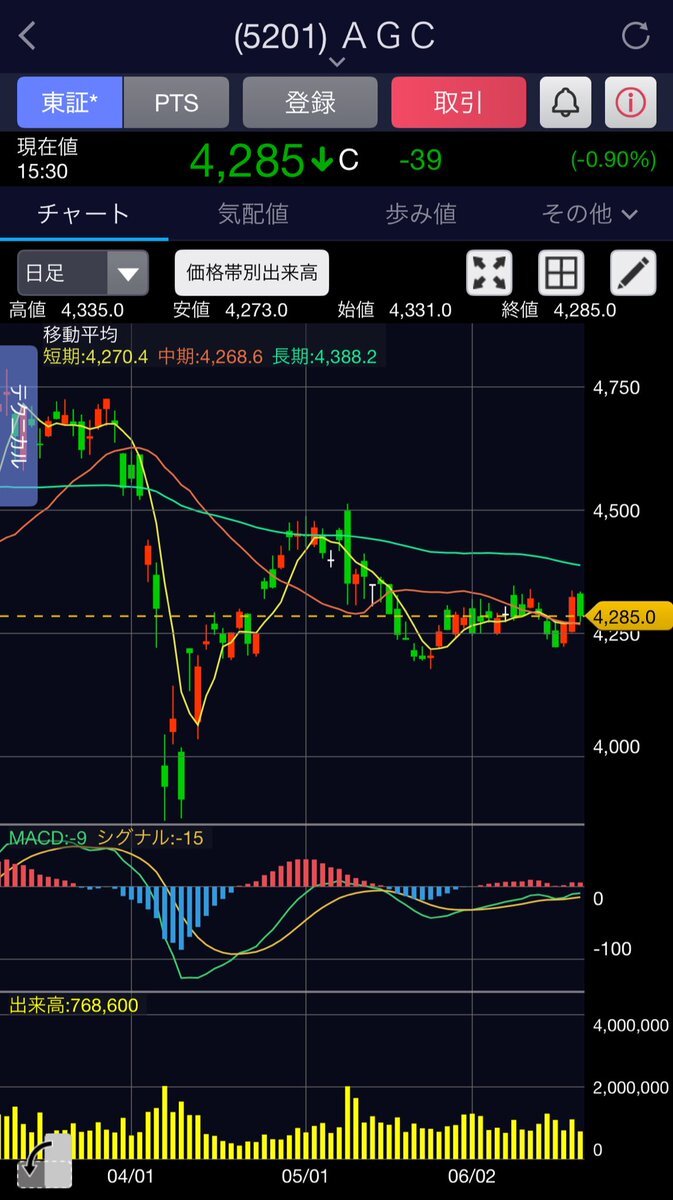Tap the (5201) AGC title
This screenshot has height=1200, width=673.
point(335,37)
